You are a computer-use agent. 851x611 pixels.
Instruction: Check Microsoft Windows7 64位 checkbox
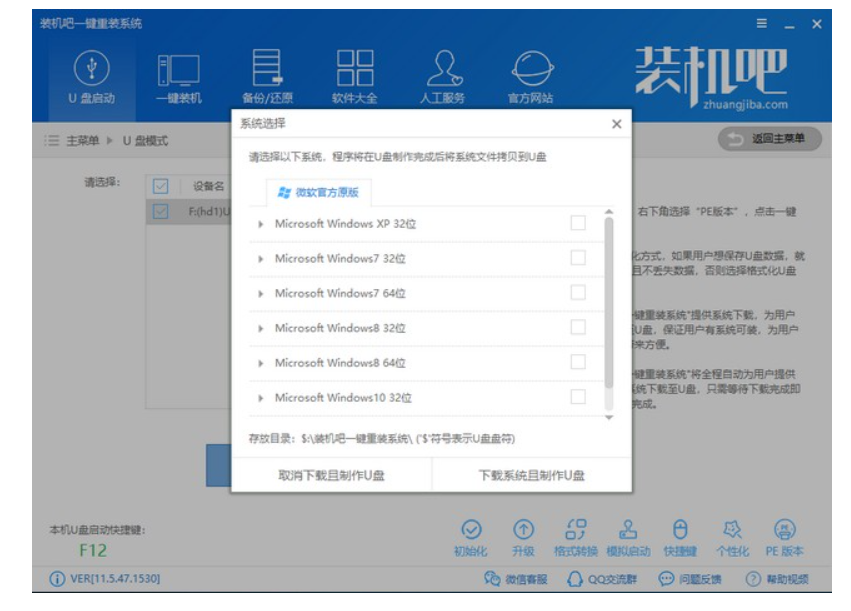pyautogui.click(x=578, y=292)
